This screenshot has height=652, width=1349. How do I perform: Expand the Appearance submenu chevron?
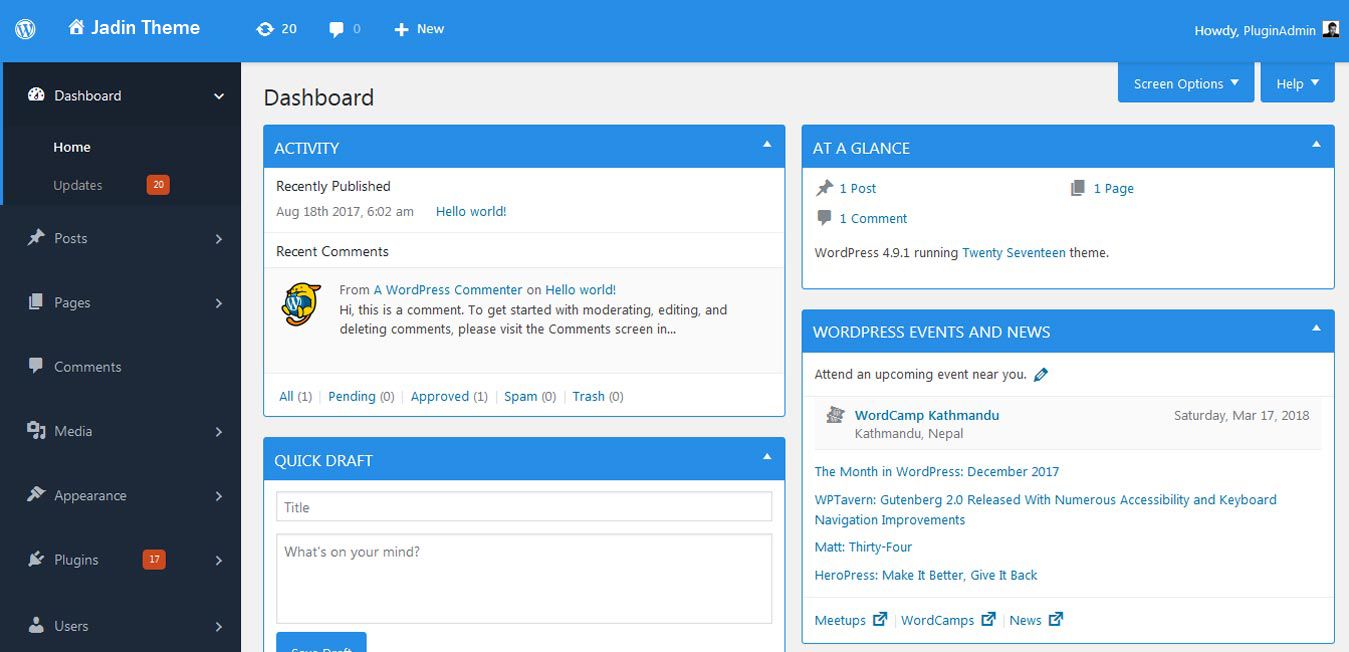(x=219, y=496)
